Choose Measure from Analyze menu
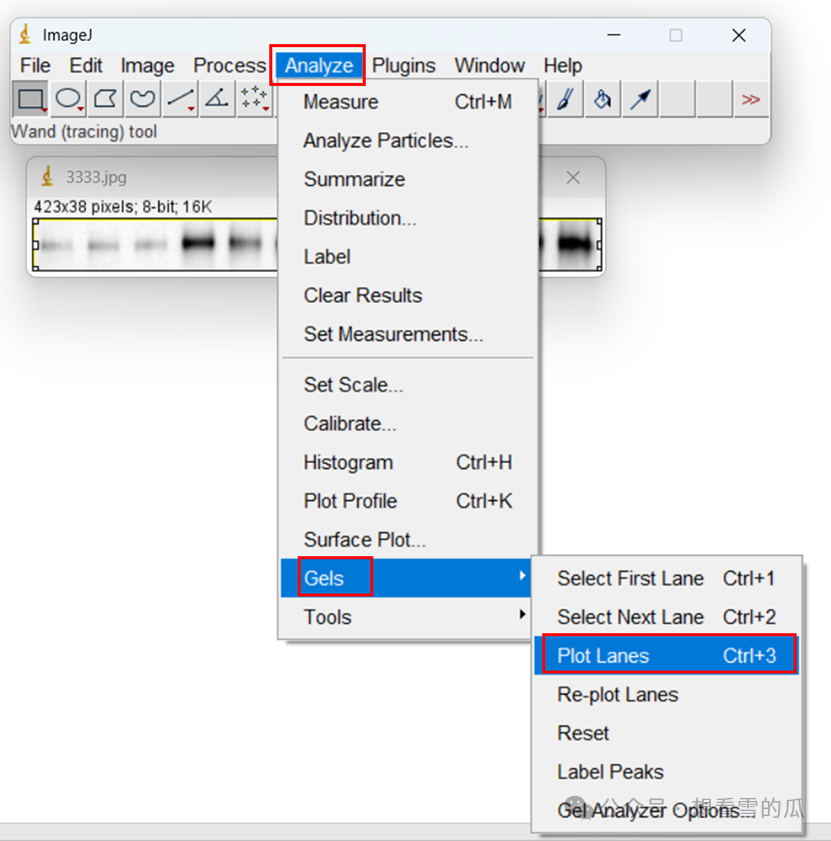 click(x=408, y=102)
